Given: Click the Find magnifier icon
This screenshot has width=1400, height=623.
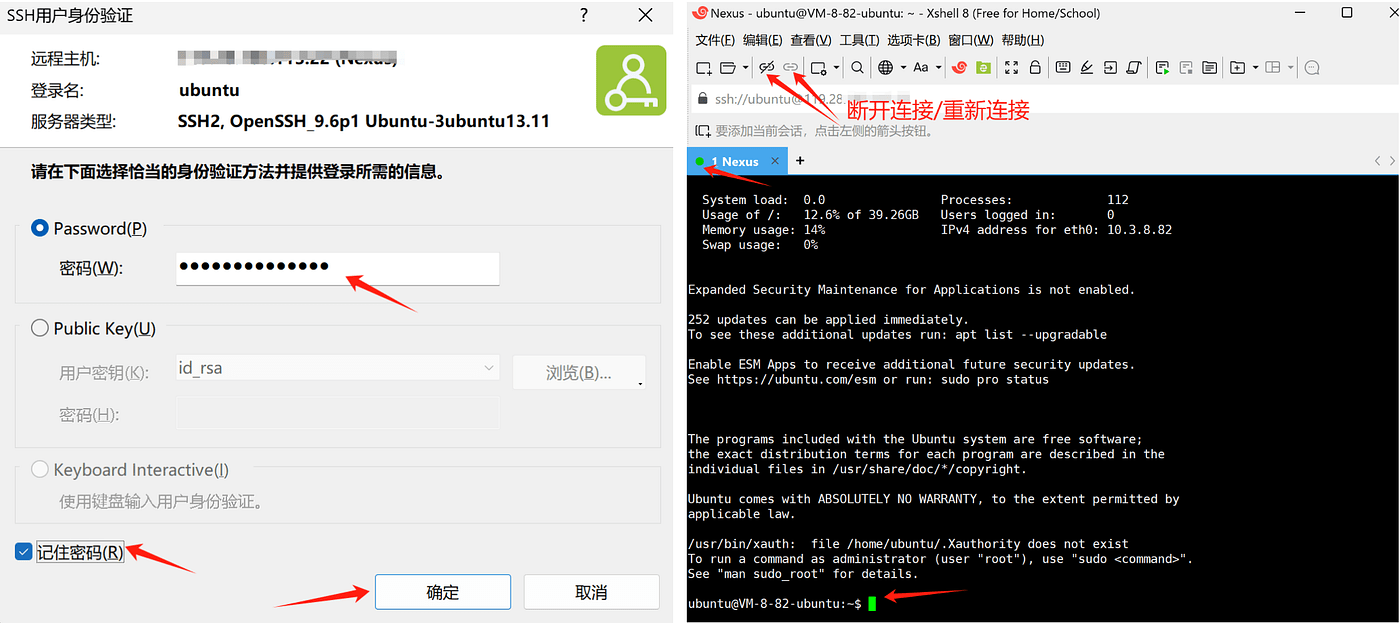Looking at the screenshot, I should click(857, 68).
